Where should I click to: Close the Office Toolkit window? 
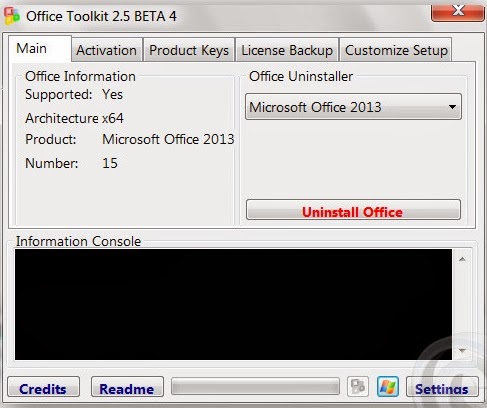458,12
